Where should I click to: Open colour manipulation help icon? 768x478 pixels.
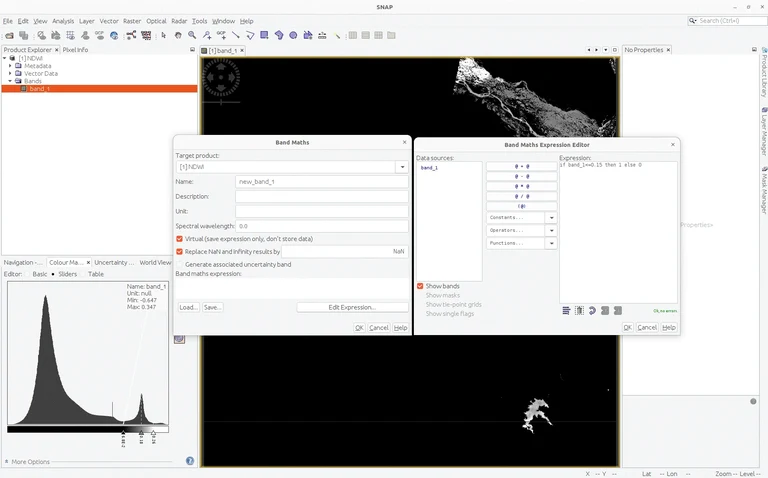coord(190,461)
